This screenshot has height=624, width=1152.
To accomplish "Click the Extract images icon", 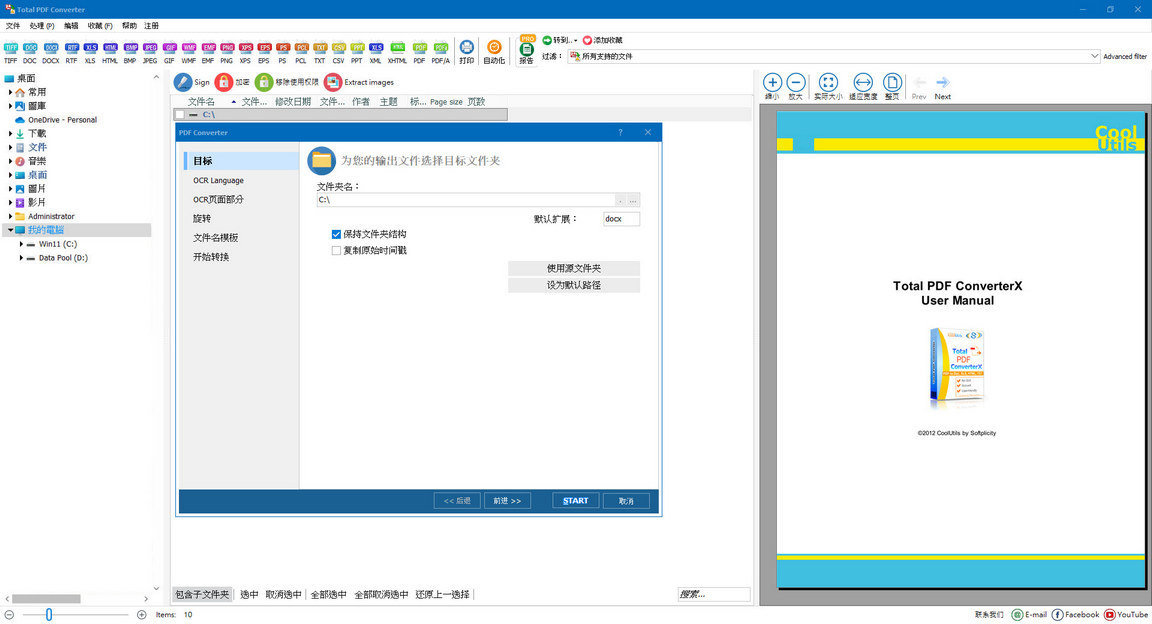I will pos(333,82).
